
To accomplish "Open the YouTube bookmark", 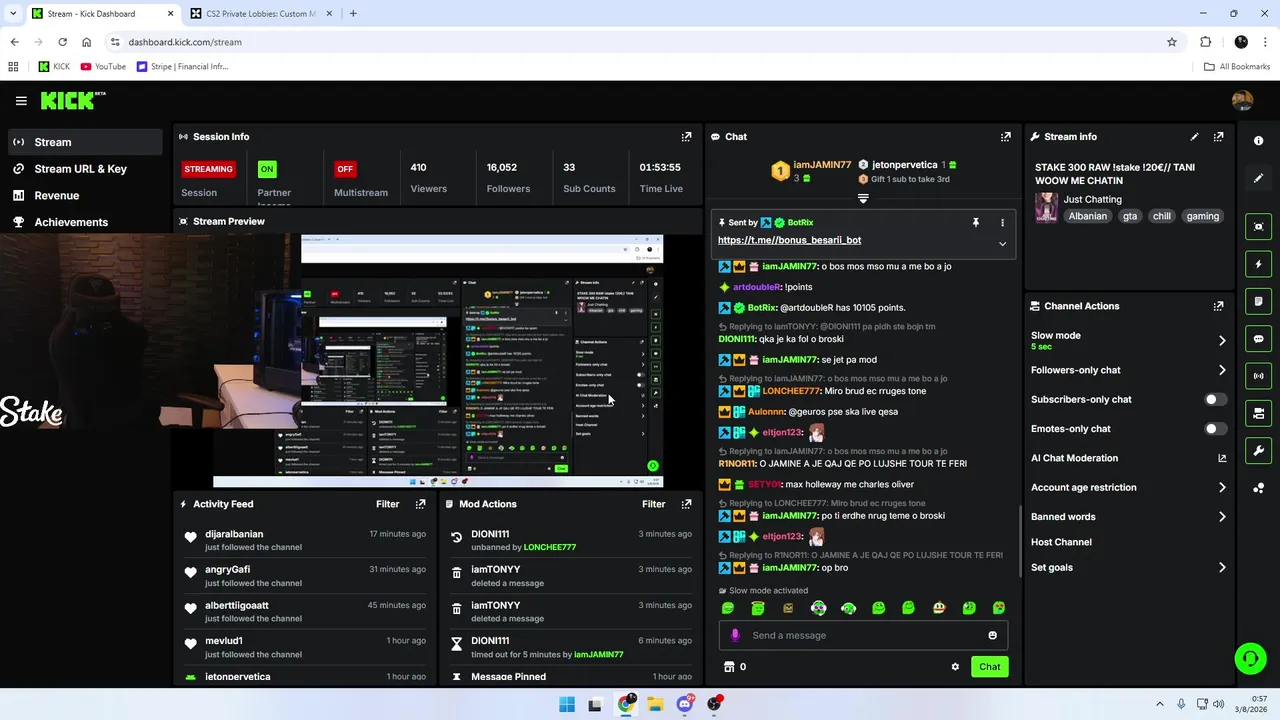I will pos(103,67).
